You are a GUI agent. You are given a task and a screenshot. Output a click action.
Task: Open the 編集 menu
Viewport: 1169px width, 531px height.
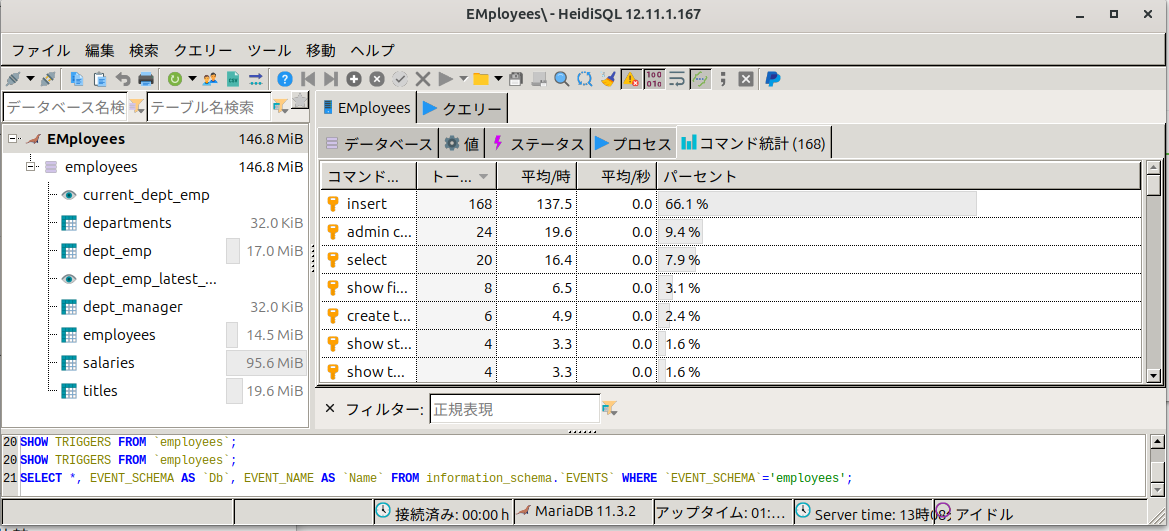tap(100, 51)
